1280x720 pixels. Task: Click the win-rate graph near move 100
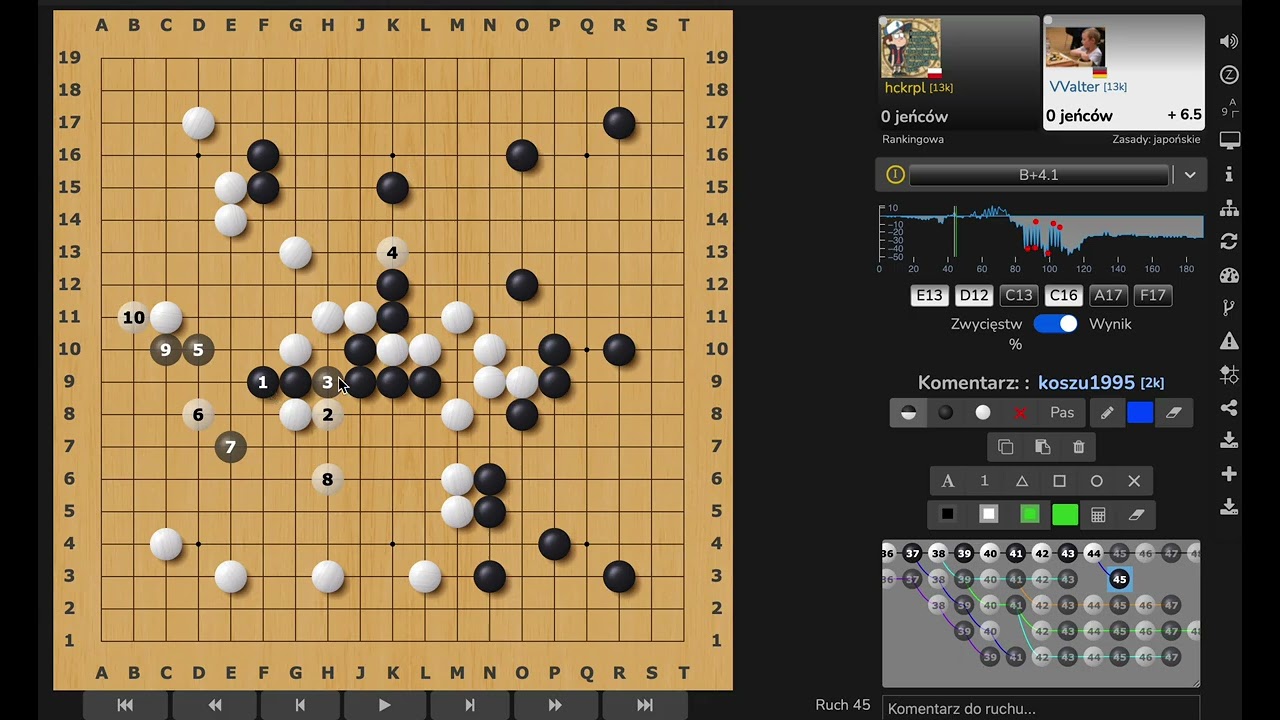coord(1049,232)
